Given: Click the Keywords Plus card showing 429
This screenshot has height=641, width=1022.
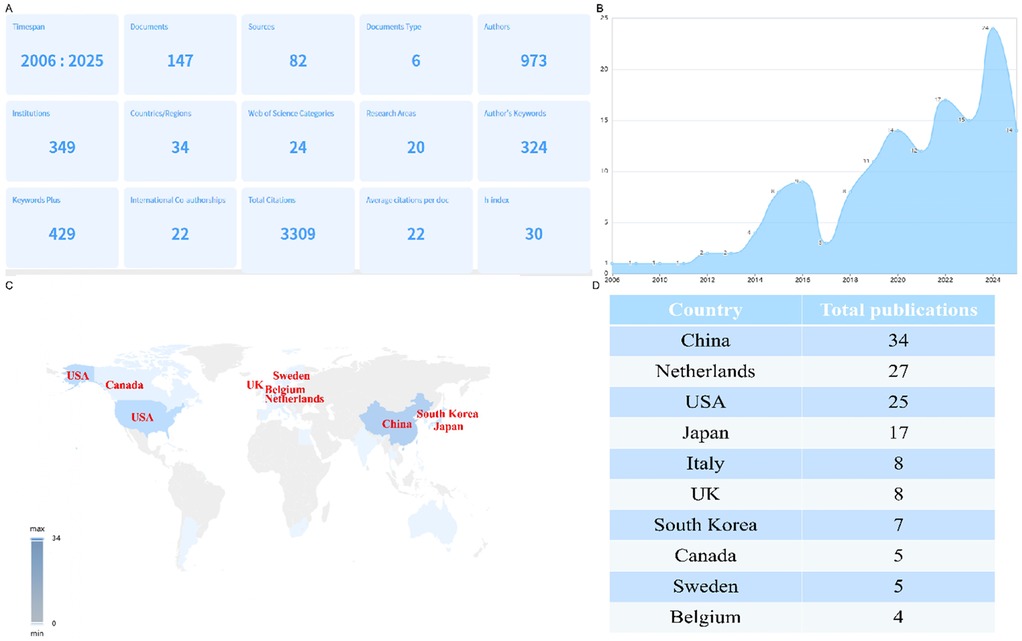Looking at the screenshot, I should click(62, 227).
